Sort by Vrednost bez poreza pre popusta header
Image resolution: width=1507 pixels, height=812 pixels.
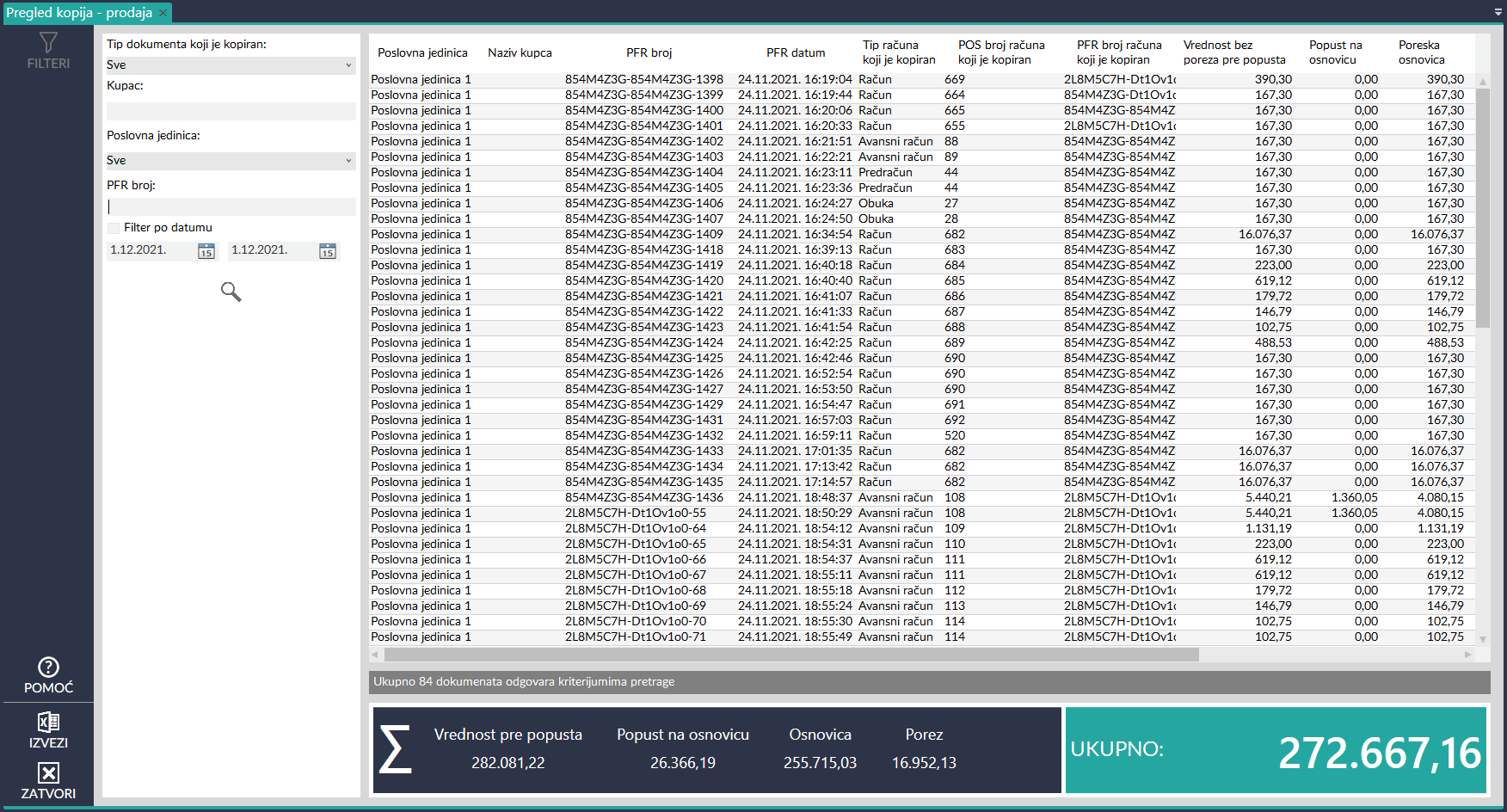coord(1234,52)
